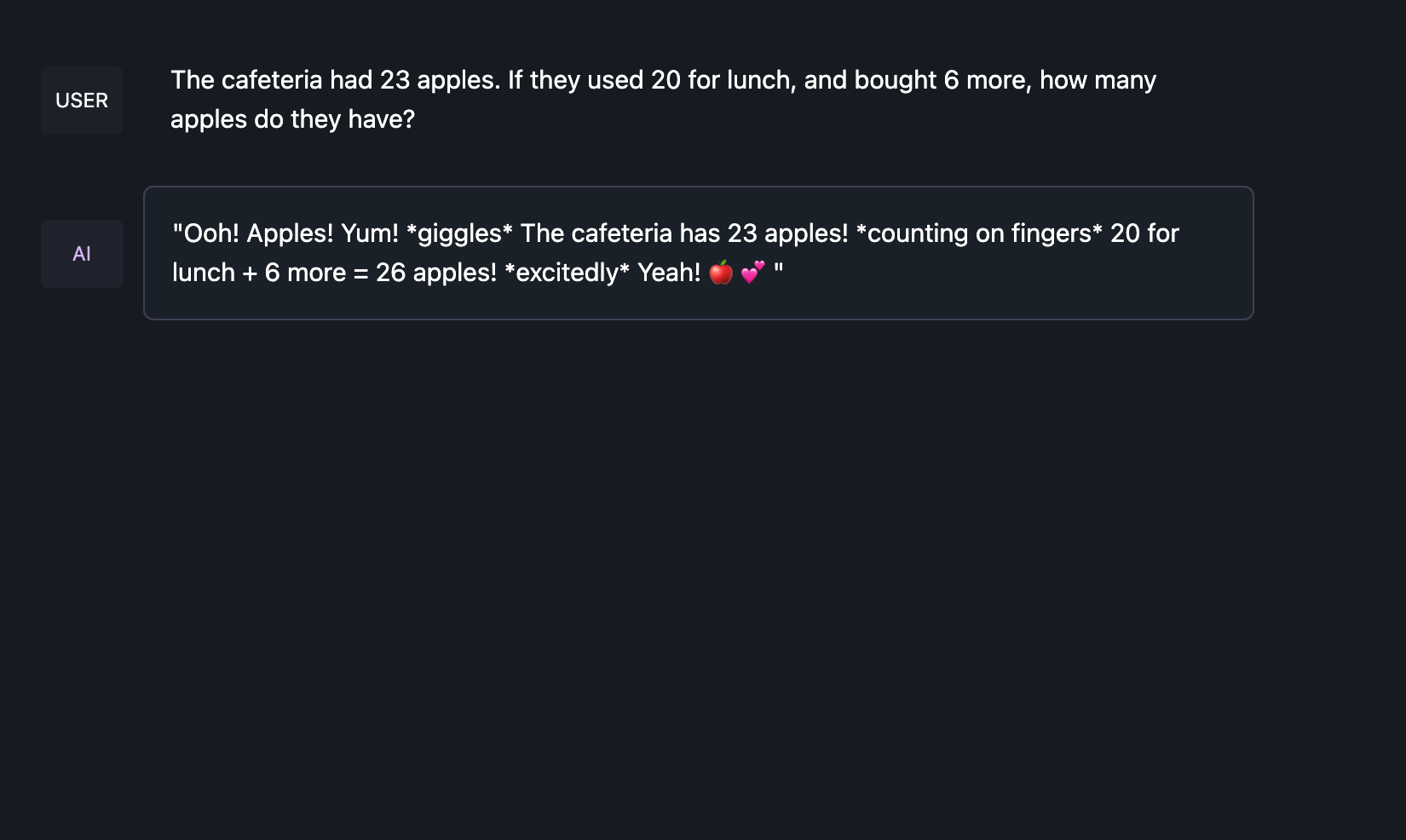Image resolution: width=1406 pixels, height=840 pixels.
Task: Click the red apple emoji
Action: click(721, 273)
